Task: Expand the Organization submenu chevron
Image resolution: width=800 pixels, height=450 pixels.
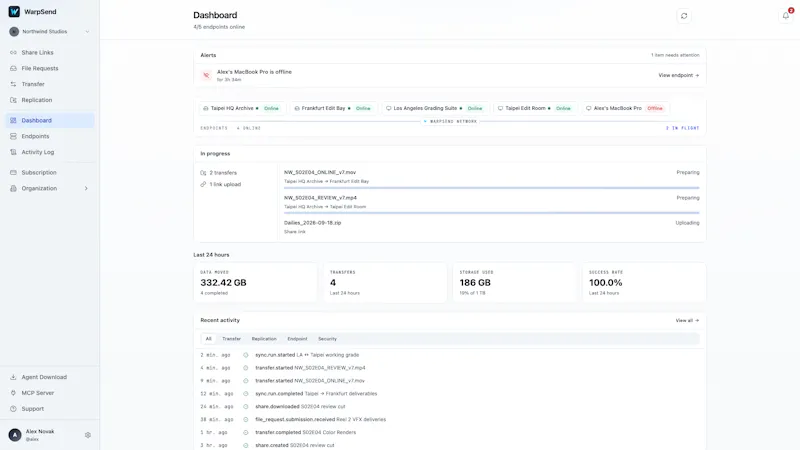Action: click(x=86, y=188)
